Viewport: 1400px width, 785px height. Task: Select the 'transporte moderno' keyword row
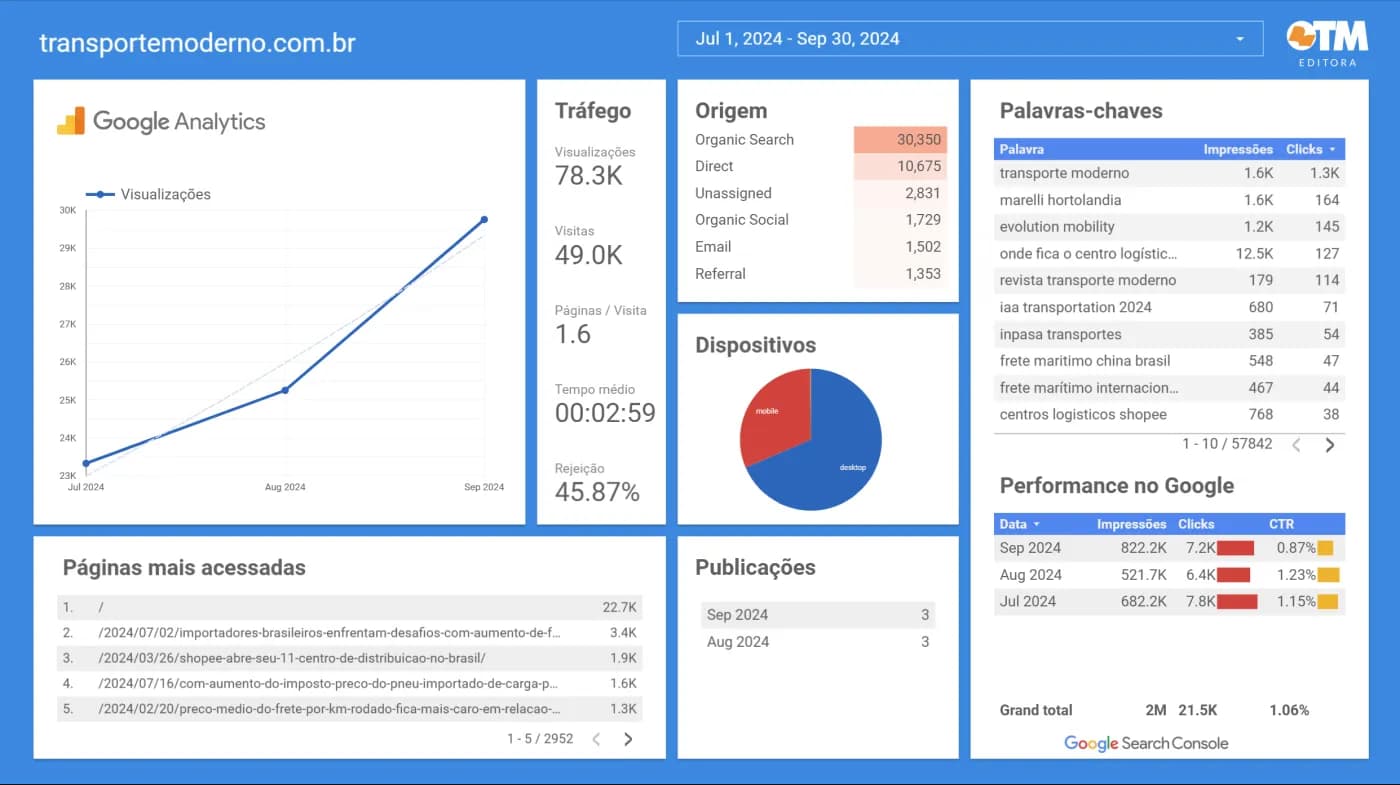point(1064,173)
